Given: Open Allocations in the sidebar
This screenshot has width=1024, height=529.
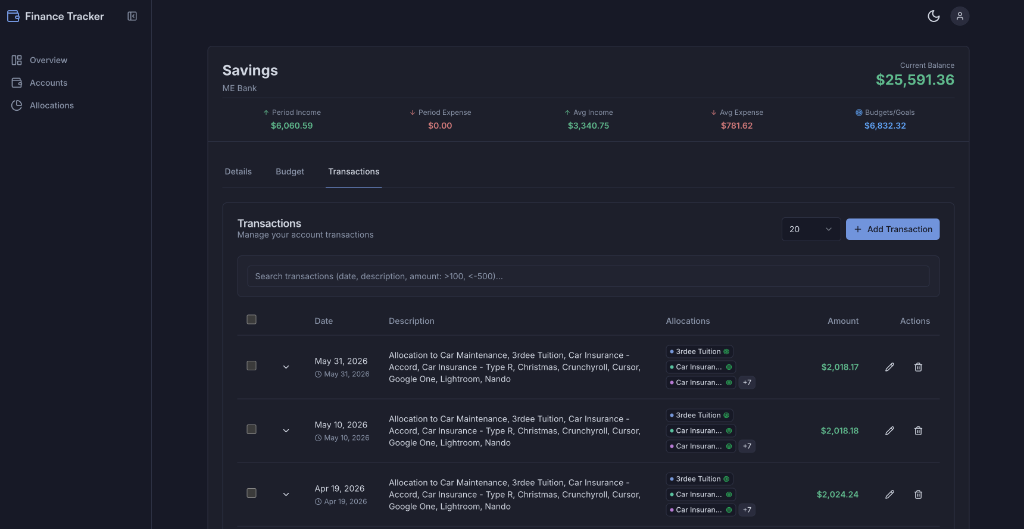Looking at the screenshot, I should point(52,105).
